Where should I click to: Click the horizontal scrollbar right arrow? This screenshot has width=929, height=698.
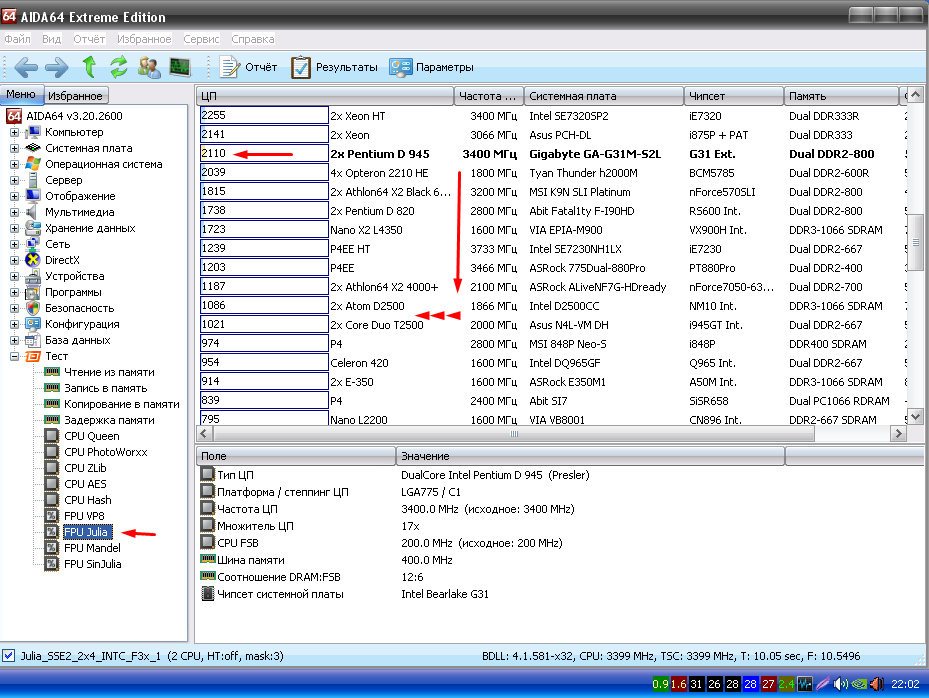(898, 434)
